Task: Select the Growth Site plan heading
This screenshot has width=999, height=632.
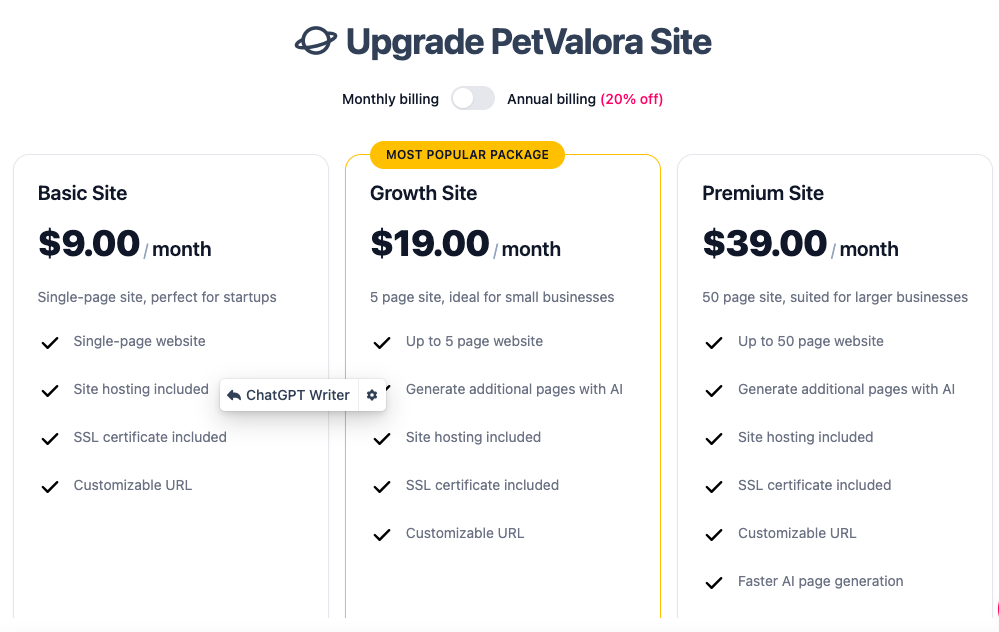Action: tap(423, 193)
